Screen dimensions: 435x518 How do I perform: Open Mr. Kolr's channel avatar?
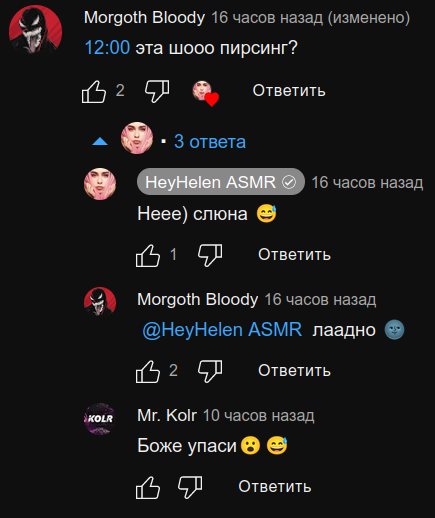click(x=100, y=419)
